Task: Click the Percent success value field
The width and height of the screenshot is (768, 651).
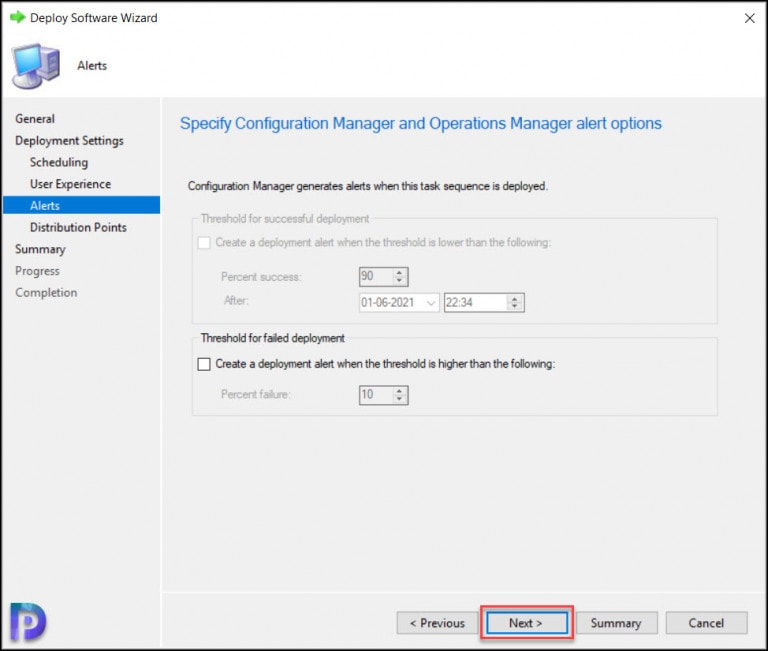Action: [x=376, y=276]
